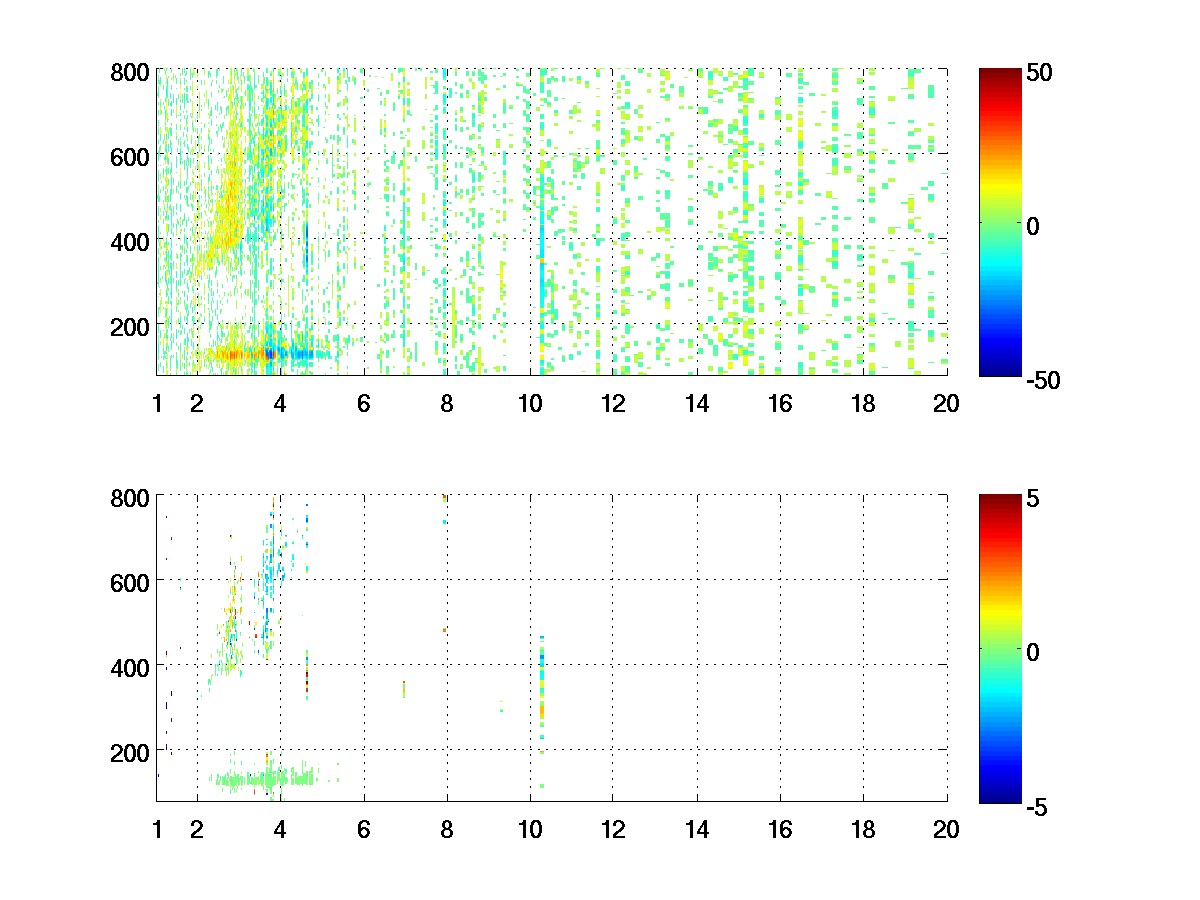The width and height of the screenshot is (1200, 900).
Task: Click the top plot's "6" x-axis tick label
Action: click(x=364, y=404)
